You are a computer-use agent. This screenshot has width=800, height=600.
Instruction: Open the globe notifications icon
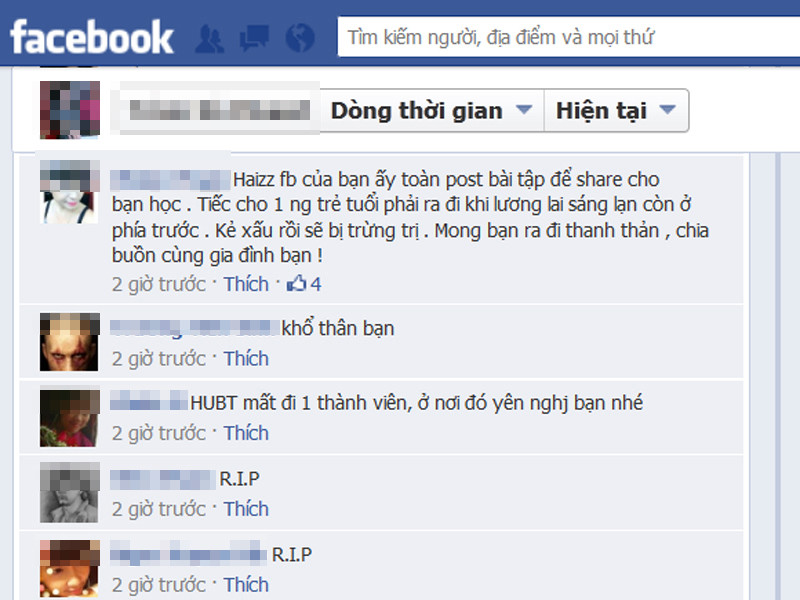(300, 38)
